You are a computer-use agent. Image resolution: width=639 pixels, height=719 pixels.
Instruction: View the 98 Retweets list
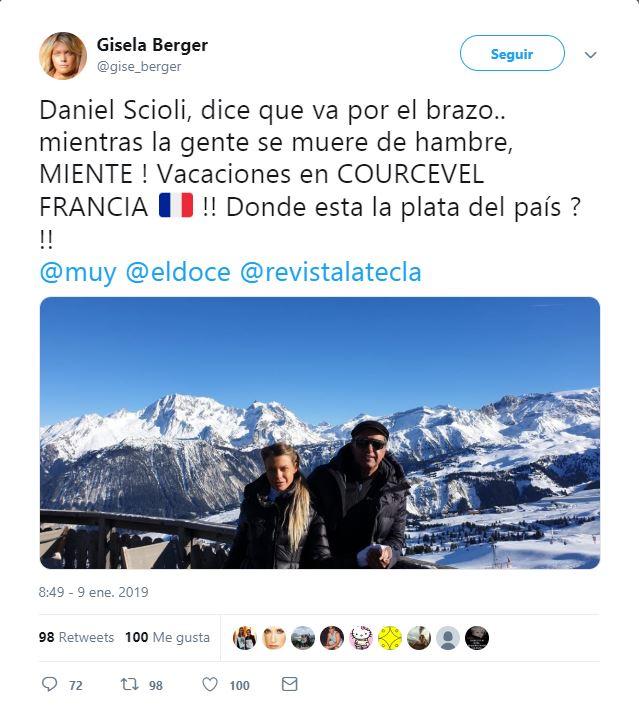[x=76, y=637]
